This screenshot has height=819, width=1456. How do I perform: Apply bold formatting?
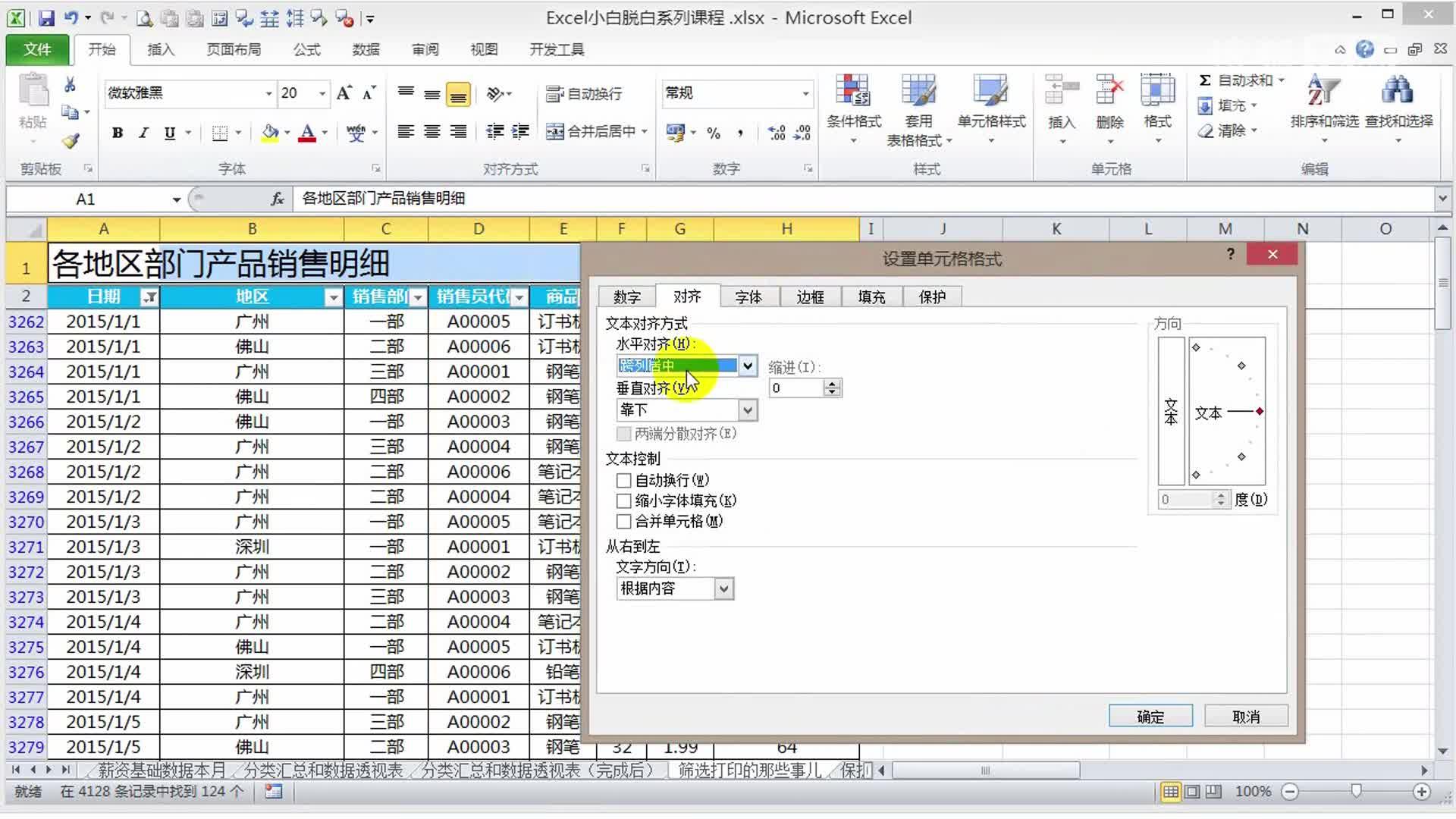118,133
